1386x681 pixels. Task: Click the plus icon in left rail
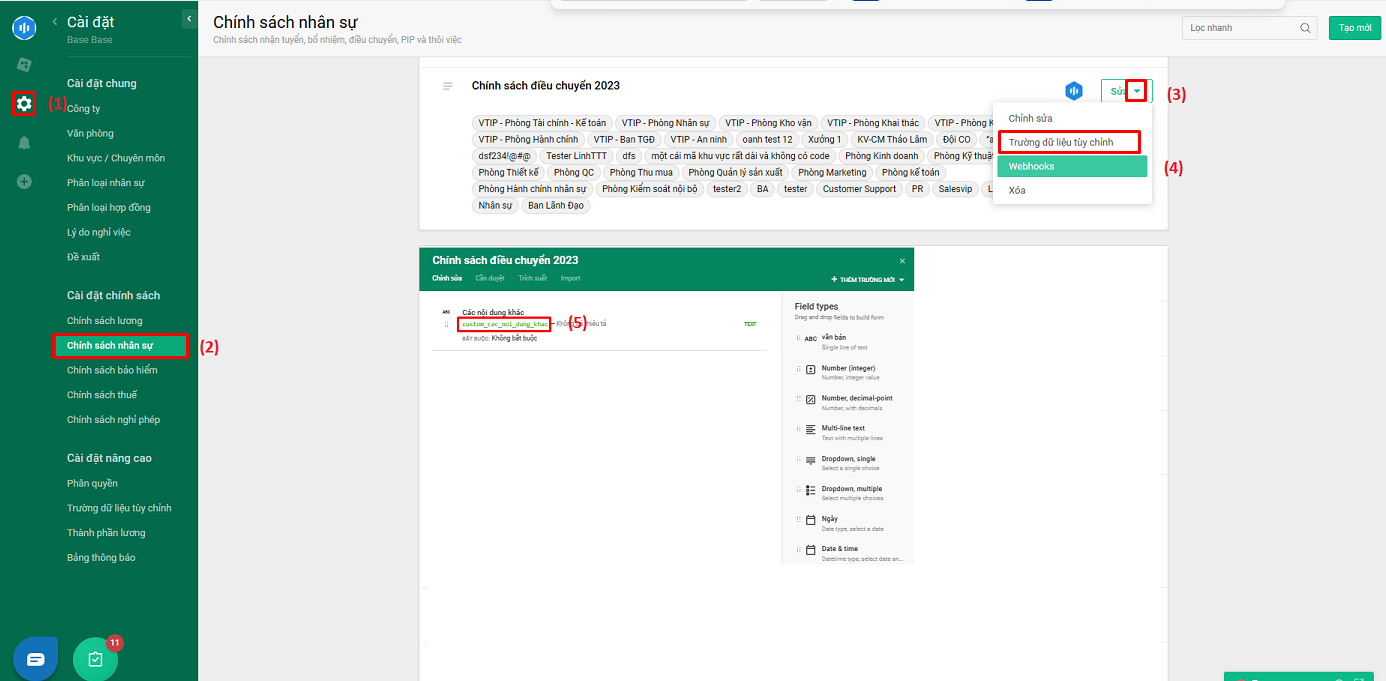pos(24,182)
